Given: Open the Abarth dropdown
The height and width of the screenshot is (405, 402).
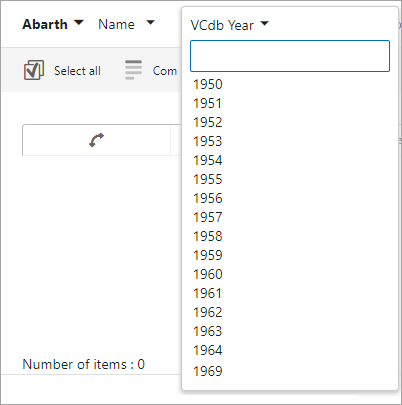Looking at the screenshot, I should (53, 24).
